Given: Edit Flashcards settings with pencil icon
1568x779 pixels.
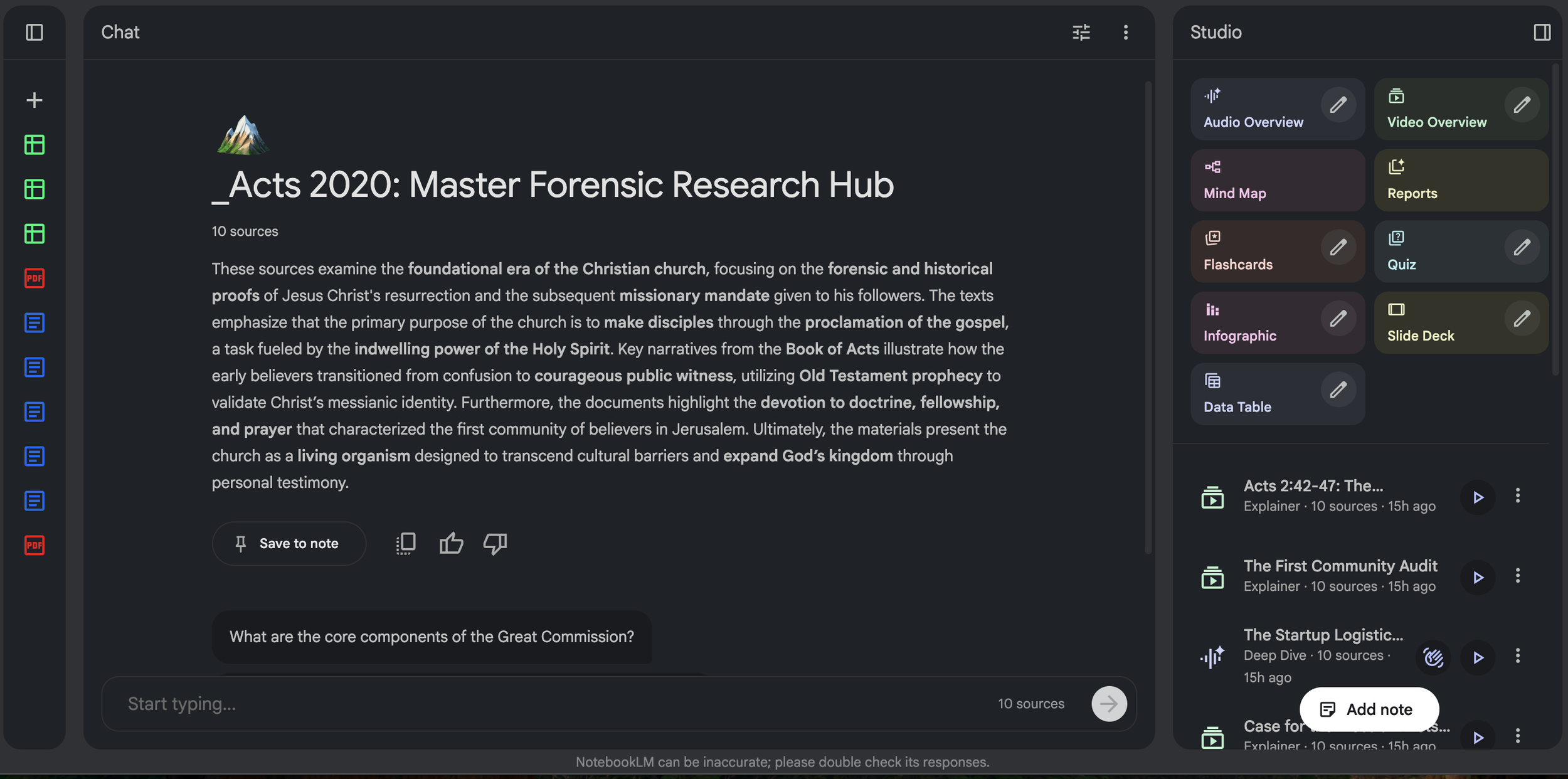Looking at the screenshot, I should 1338,247.
